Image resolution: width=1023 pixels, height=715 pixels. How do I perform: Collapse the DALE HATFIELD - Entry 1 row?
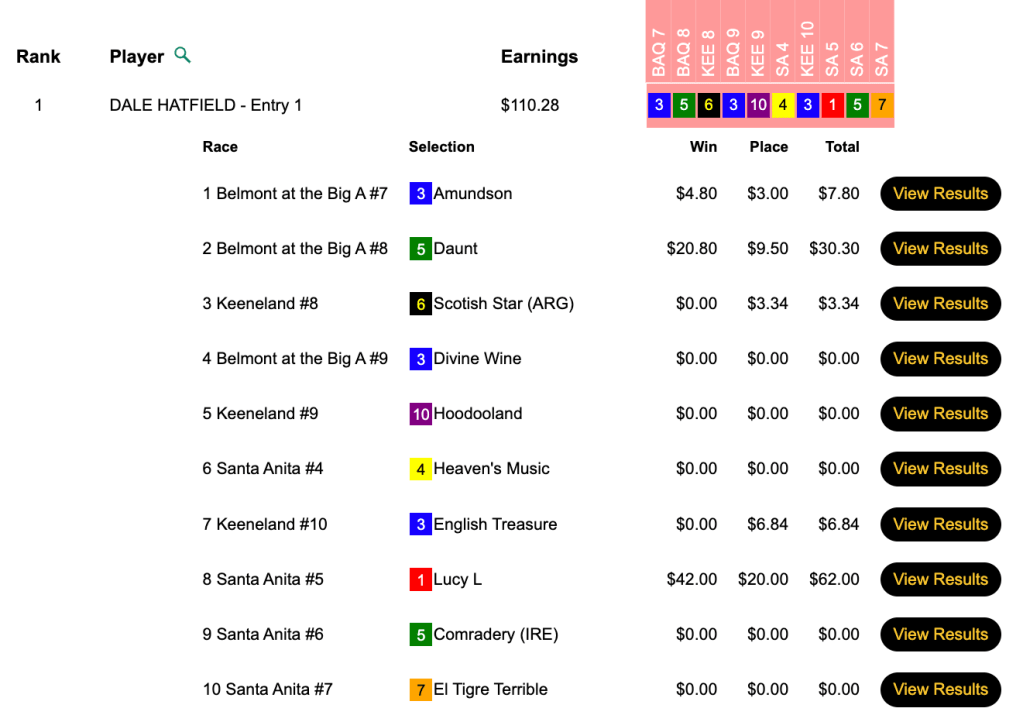(x=205, y=105)
